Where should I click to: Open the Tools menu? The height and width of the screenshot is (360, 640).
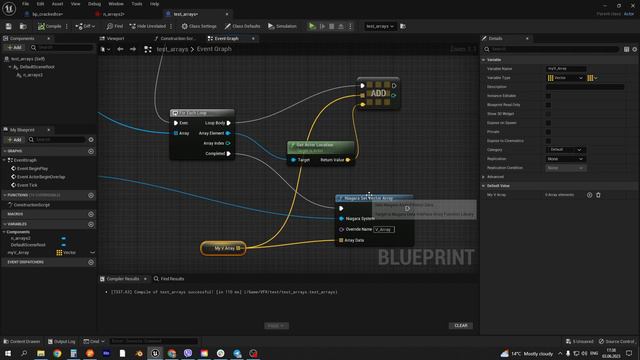click(x=137, y=4)
